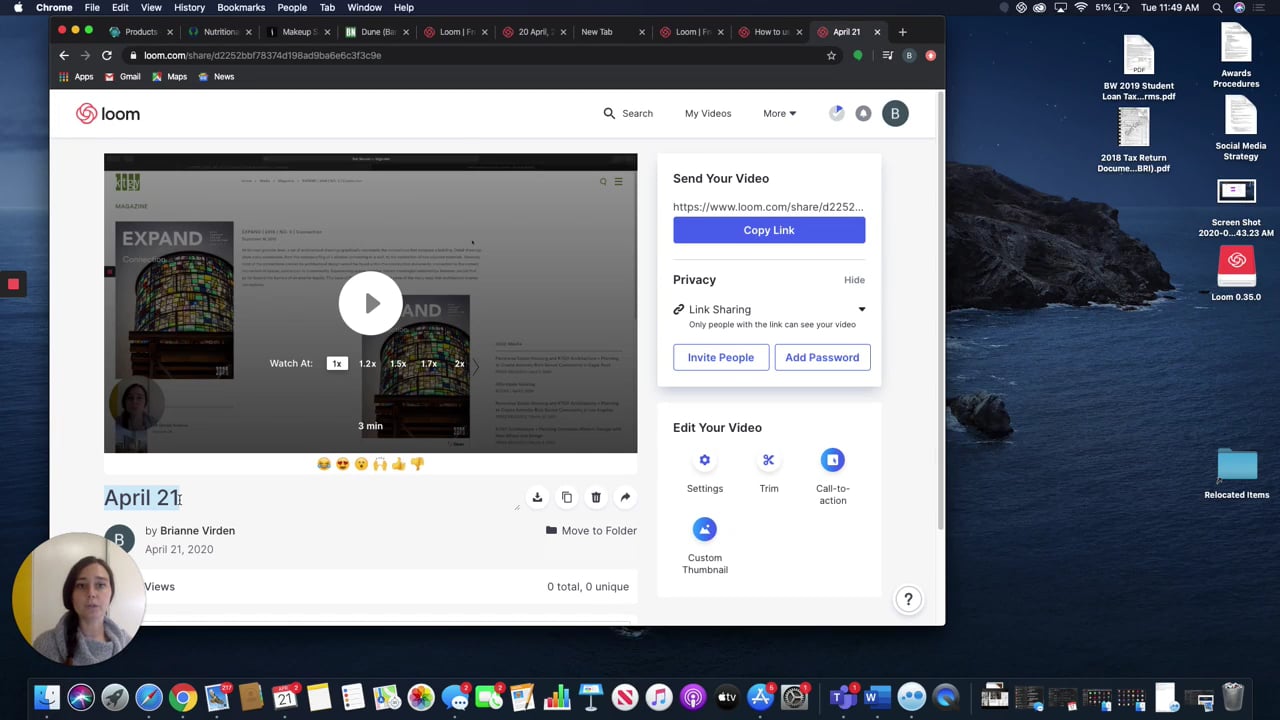
Task: Click the Copy Link button
Action: tap(769, 230)
